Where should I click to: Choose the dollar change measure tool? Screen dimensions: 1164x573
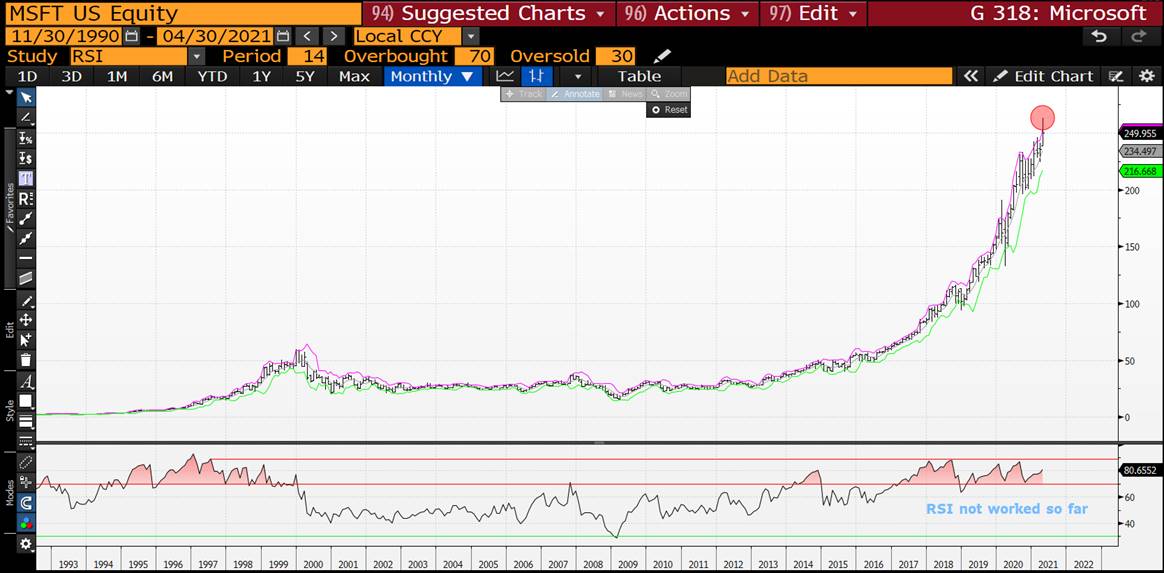(26, 158)
